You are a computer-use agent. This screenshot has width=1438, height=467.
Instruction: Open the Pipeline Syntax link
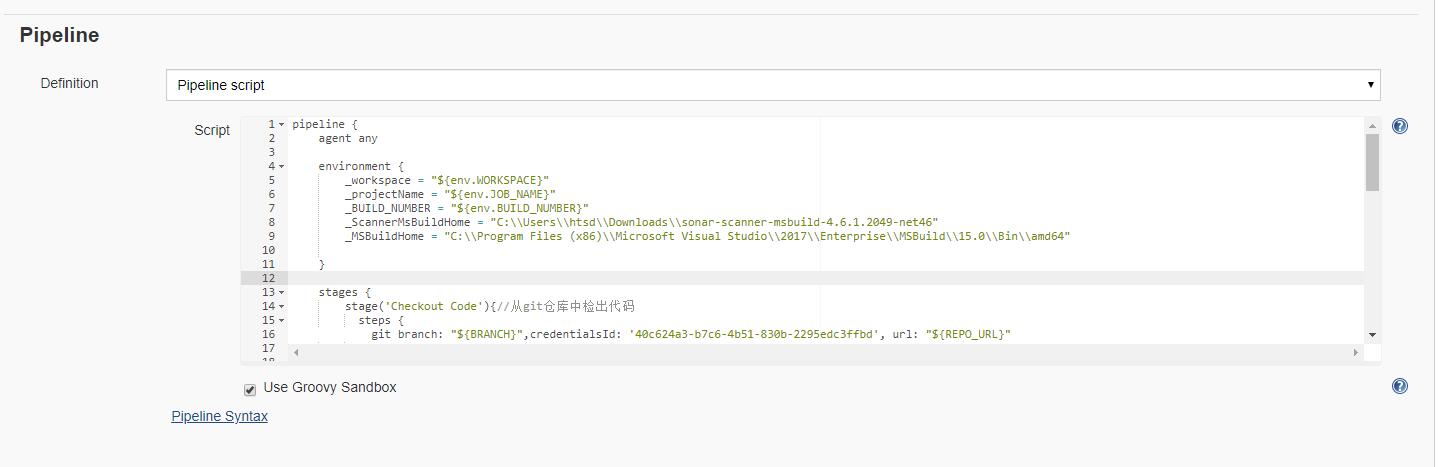[x=220, y=416]
